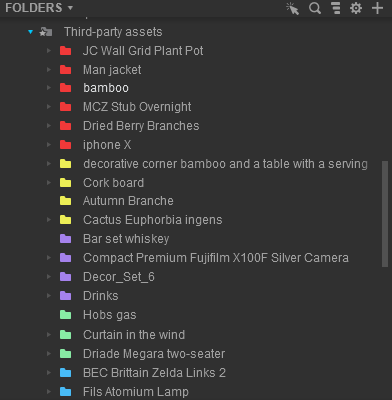Screen dimensions: 392x400
Task: Open the folders settings gear icon
Action: [x=356, y=8]
